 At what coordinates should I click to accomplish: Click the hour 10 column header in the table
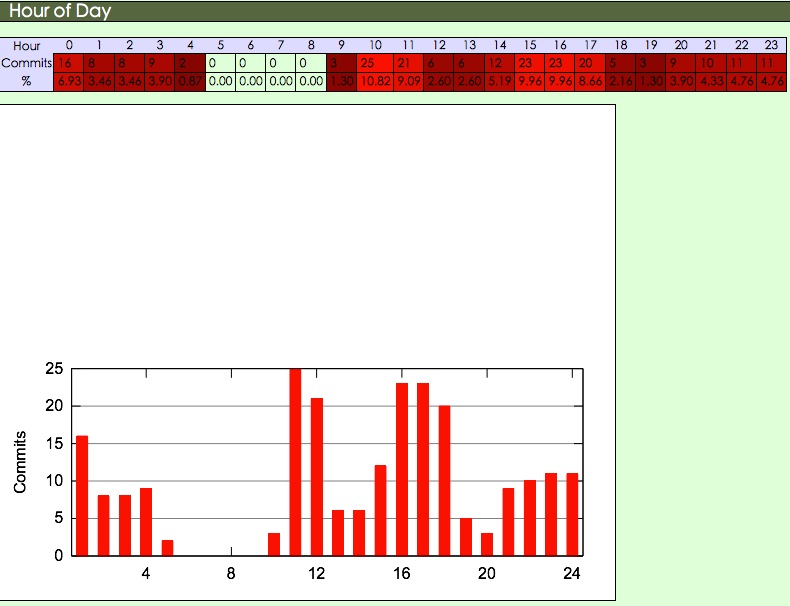click(375, 45)
